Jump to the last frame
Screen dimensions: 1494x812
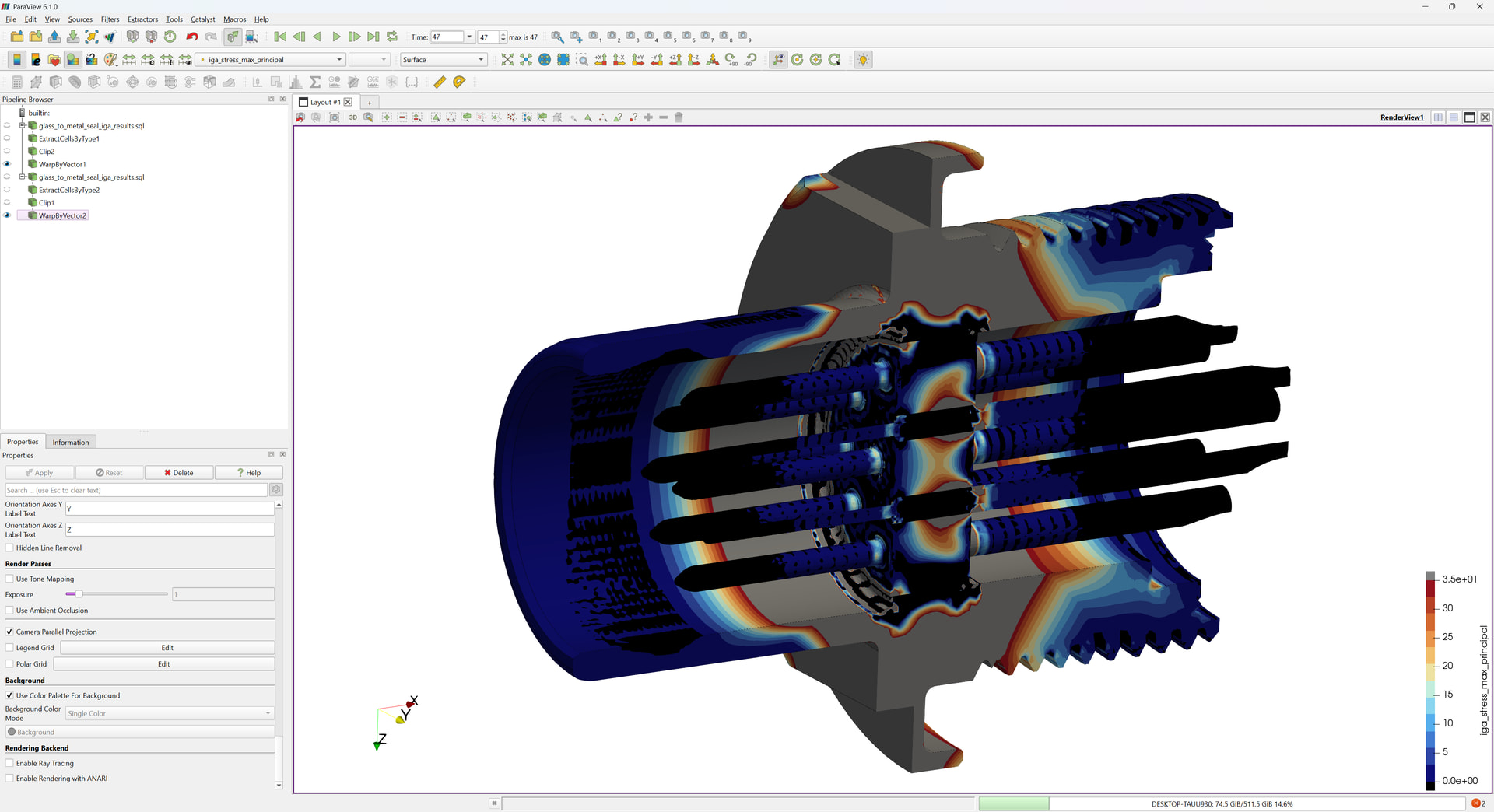click(373, 37)
